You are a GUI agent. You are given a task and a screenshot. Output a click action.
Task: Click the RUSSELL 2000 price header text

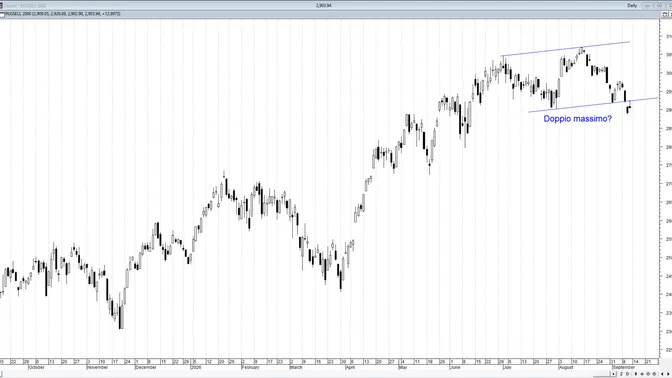tap(63, 14)
